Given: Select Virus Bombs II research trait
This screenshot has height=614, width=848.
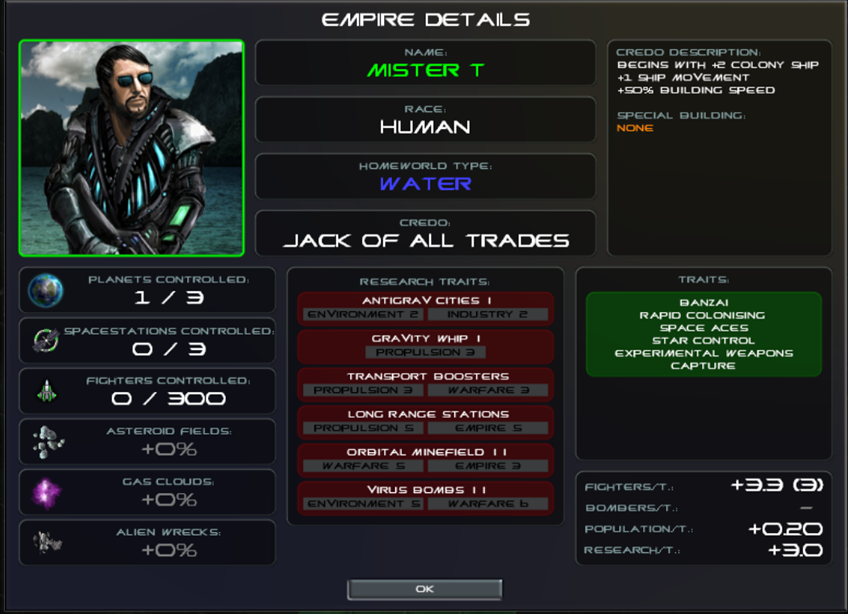Looking at the screenshot, I should click(426, 498).
